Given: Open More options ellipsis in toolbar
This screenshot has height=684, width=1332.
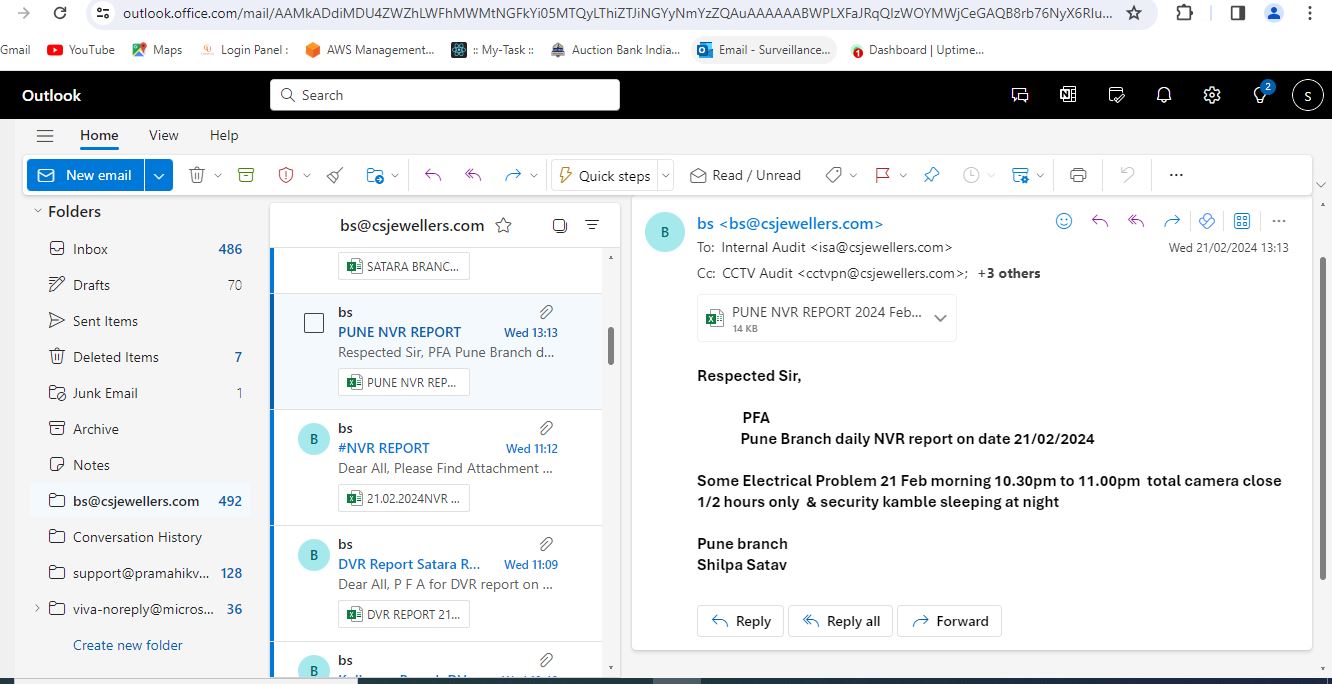Looking at the screenshot, I should tap(1176, 175).
